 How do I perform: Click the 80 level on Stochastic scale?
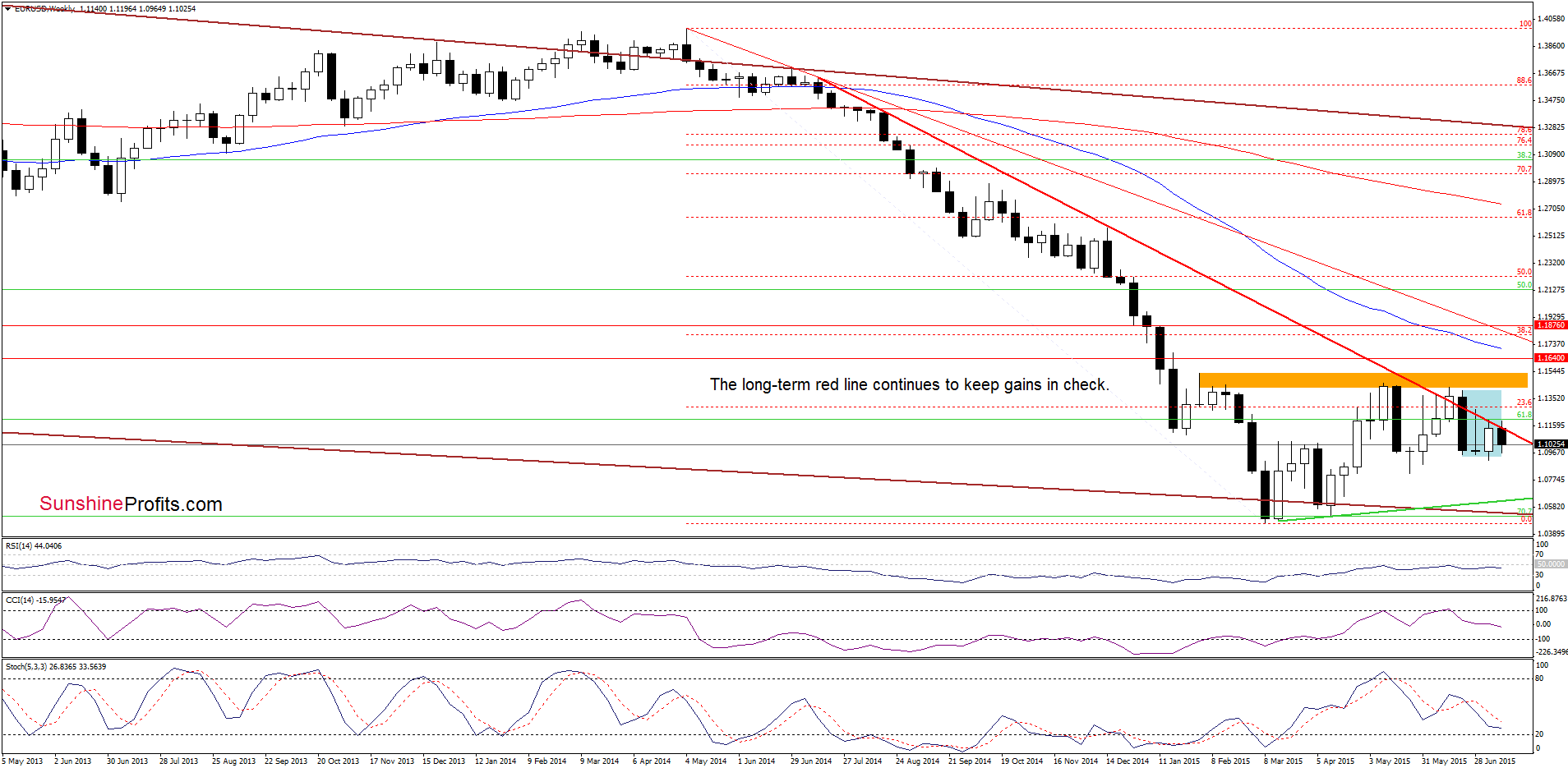[x=1540, y=678]
